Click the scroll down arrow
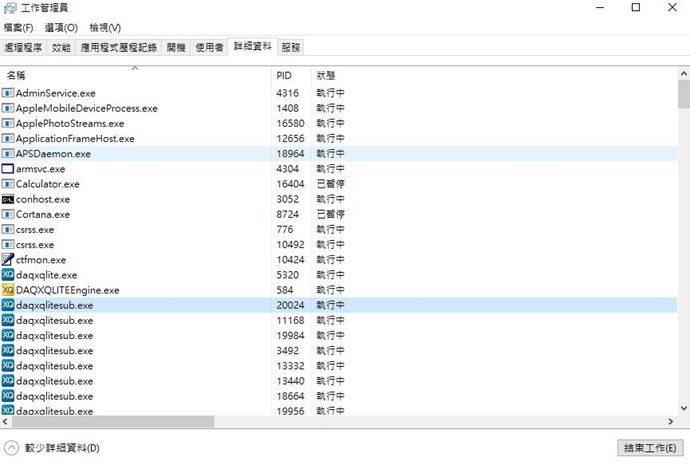Viewport: 690px width, 465px height. [684, 408]
